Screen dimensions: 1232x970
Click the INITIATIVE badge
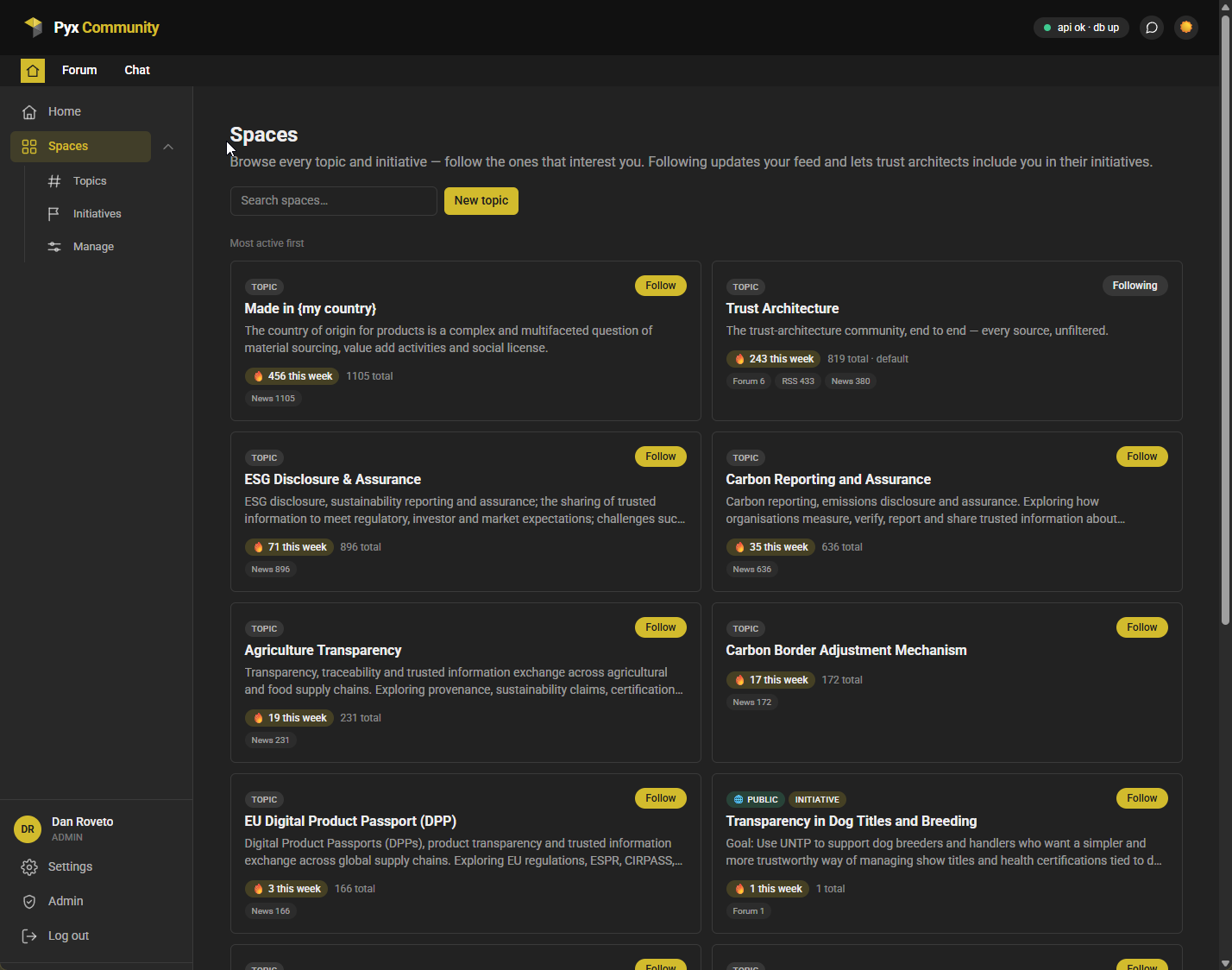817,800
